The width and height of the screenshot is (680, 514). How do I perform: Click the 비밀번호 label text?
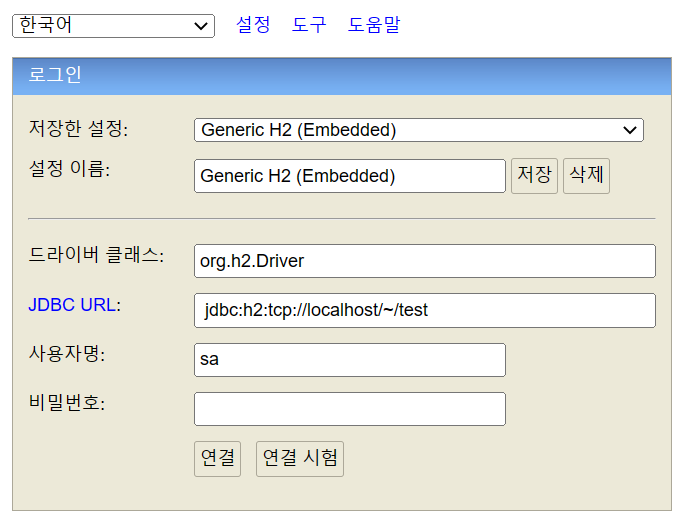(x=67, y=403)
